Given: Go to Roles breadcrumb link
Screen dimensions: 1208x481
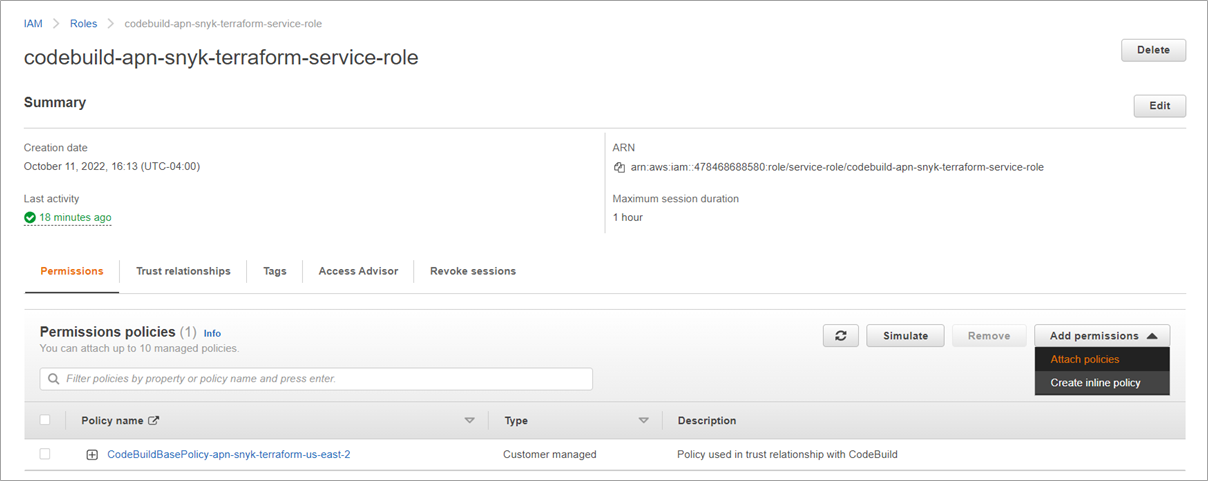Looking at the screenshot, I should [x=83, y=23].
